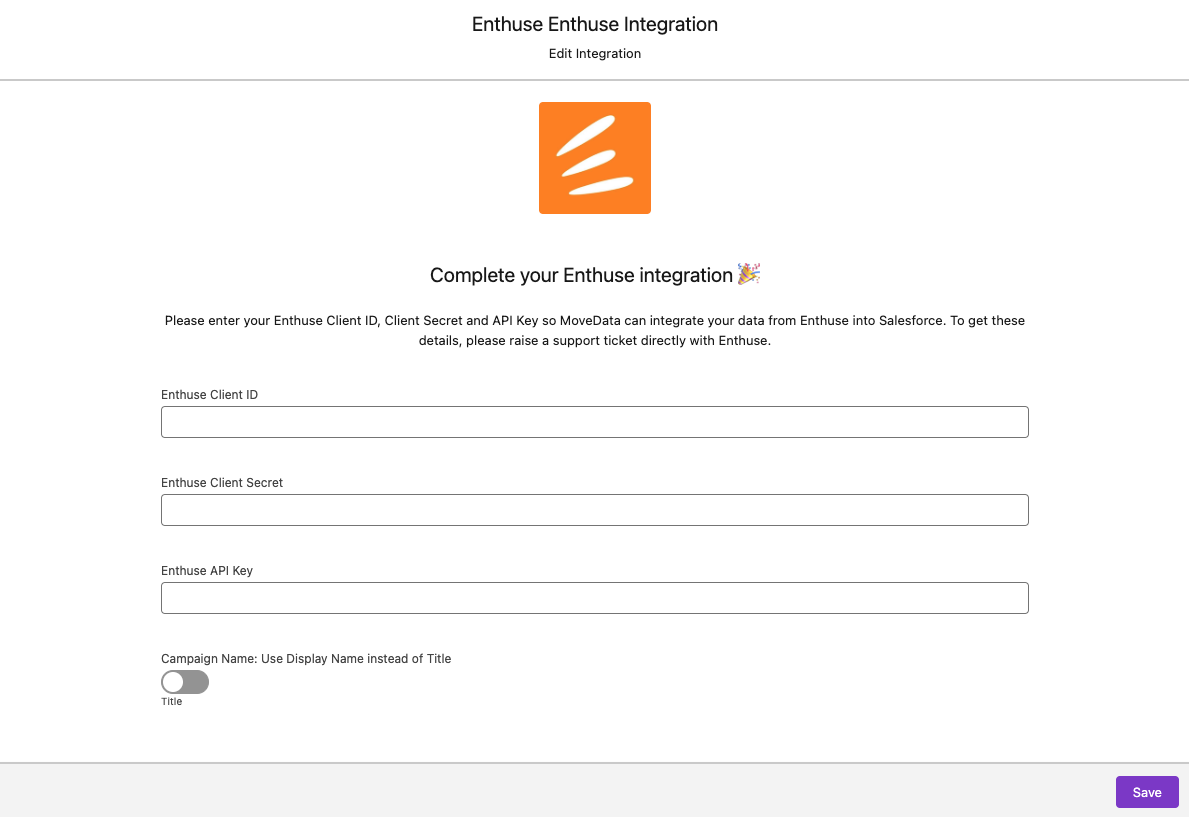
Task: Click the 'Enthuse Enthuse Integration' page title
Action: 595,24
